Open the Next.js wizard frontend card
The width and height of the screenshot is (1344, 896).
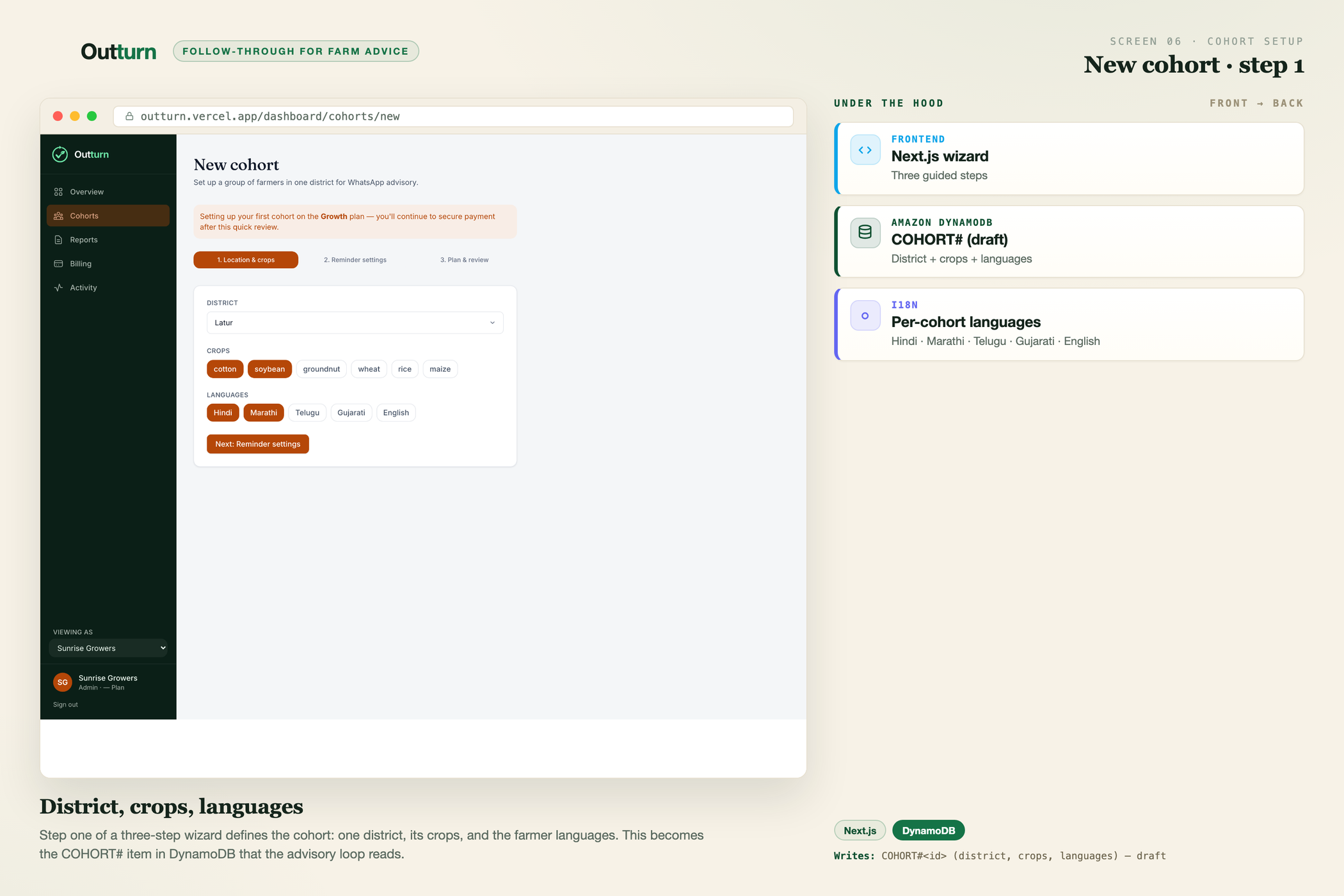(x=1069, y=158)
